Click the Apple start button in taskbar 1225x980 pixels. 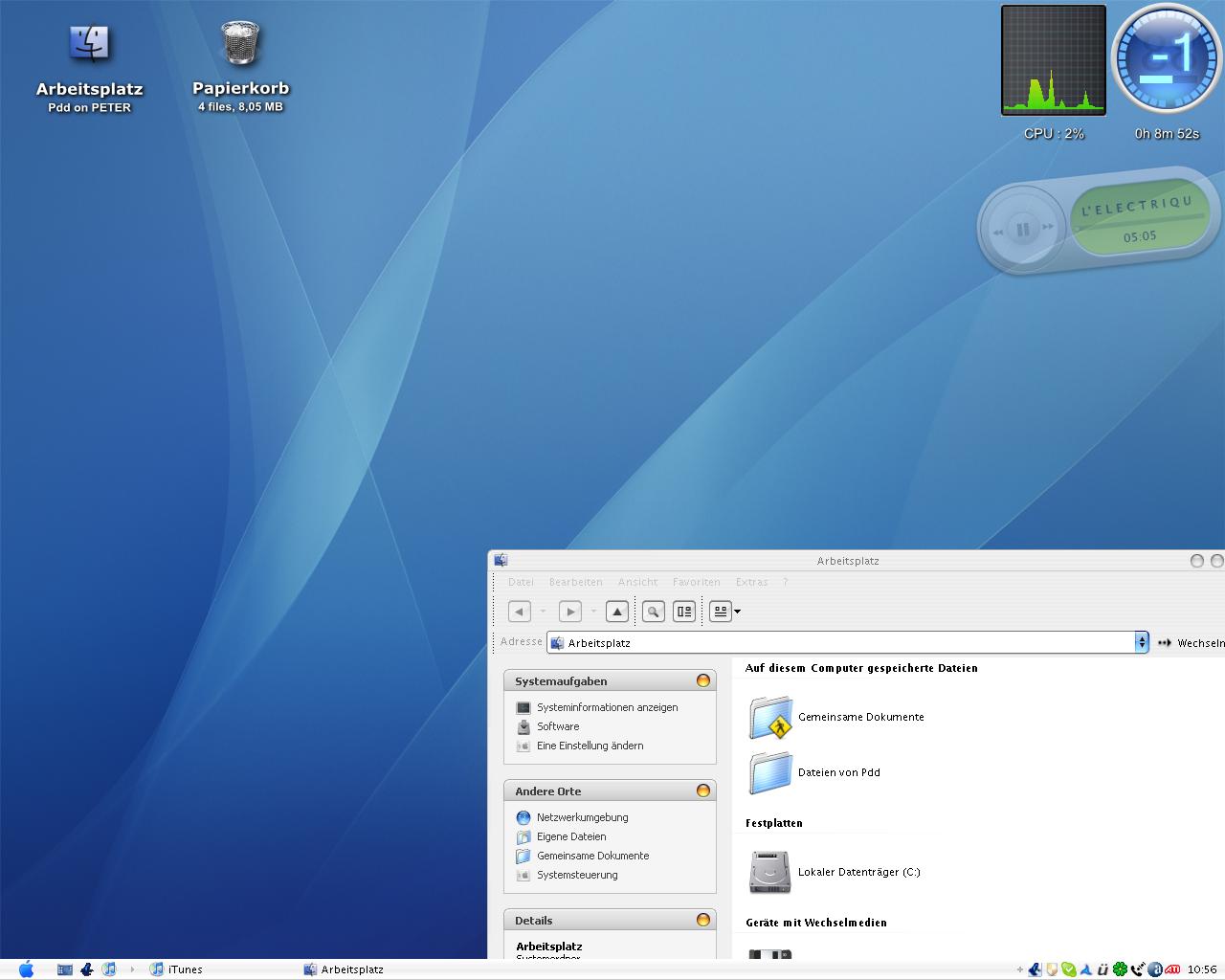26,969
